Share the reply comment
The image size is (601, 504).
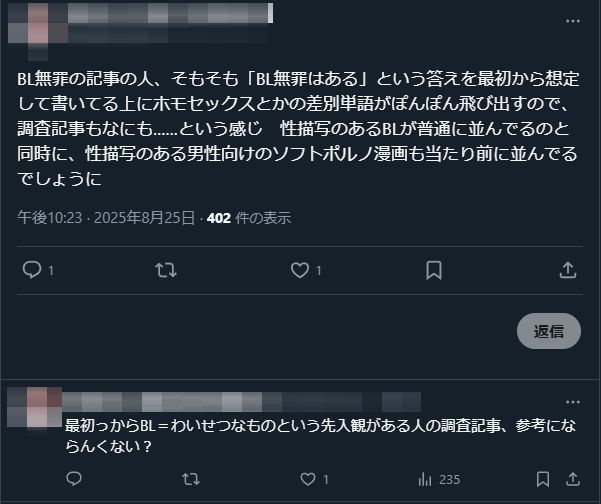coord(573,479)
